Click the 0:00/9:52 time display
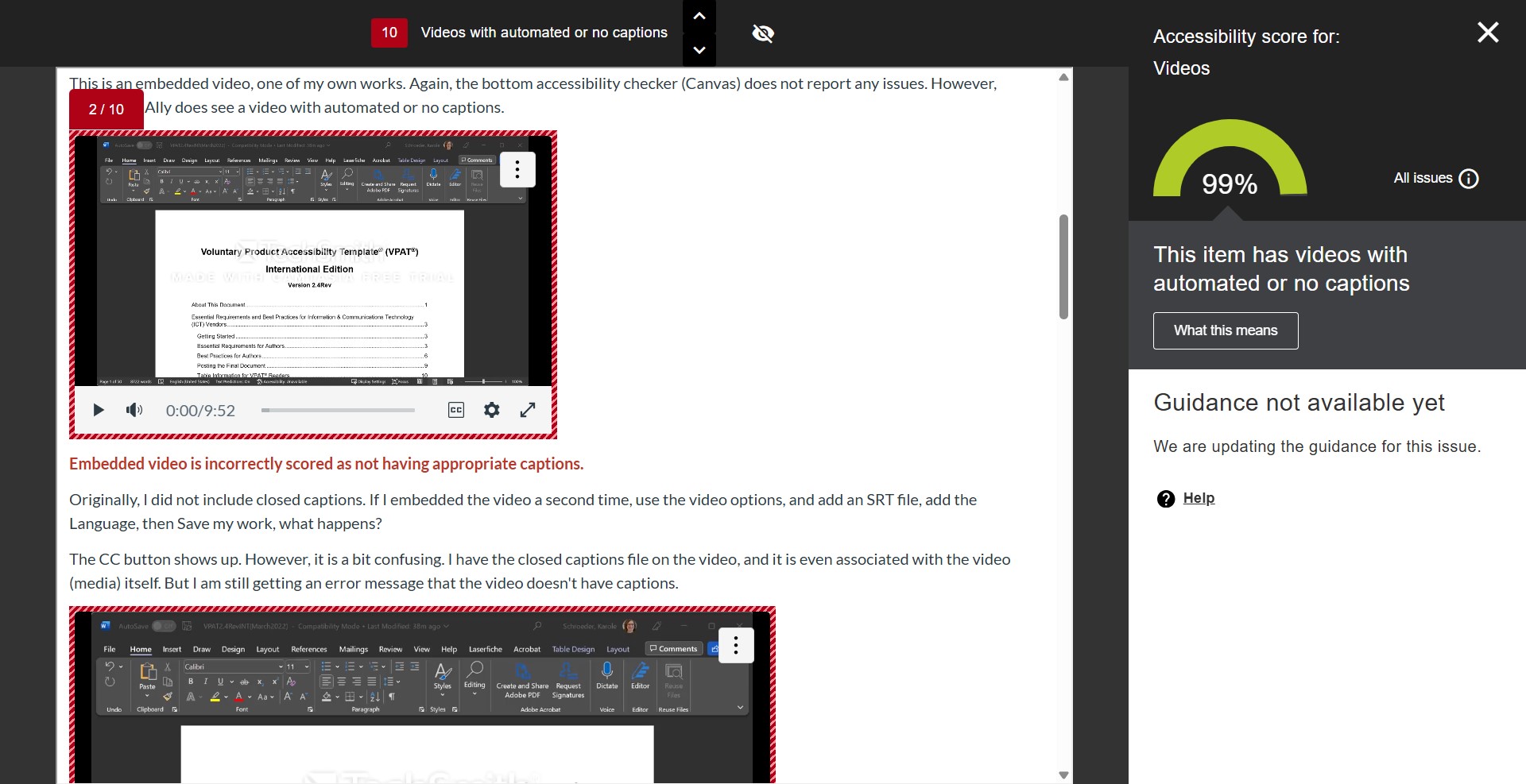Screen dimensions: 1526x784 point(199,410)
